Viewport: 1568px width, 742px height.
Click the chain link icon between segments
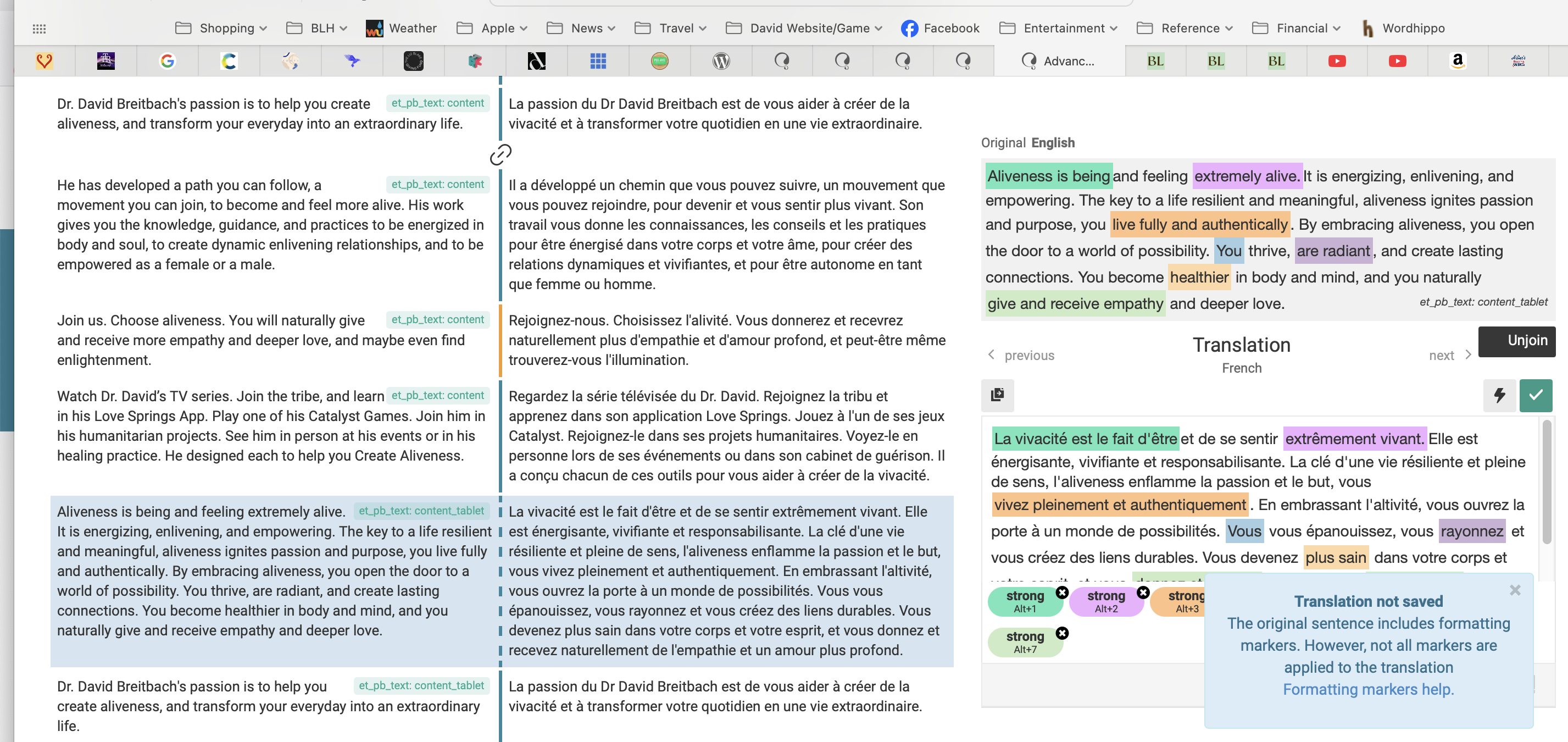(501, 154)
